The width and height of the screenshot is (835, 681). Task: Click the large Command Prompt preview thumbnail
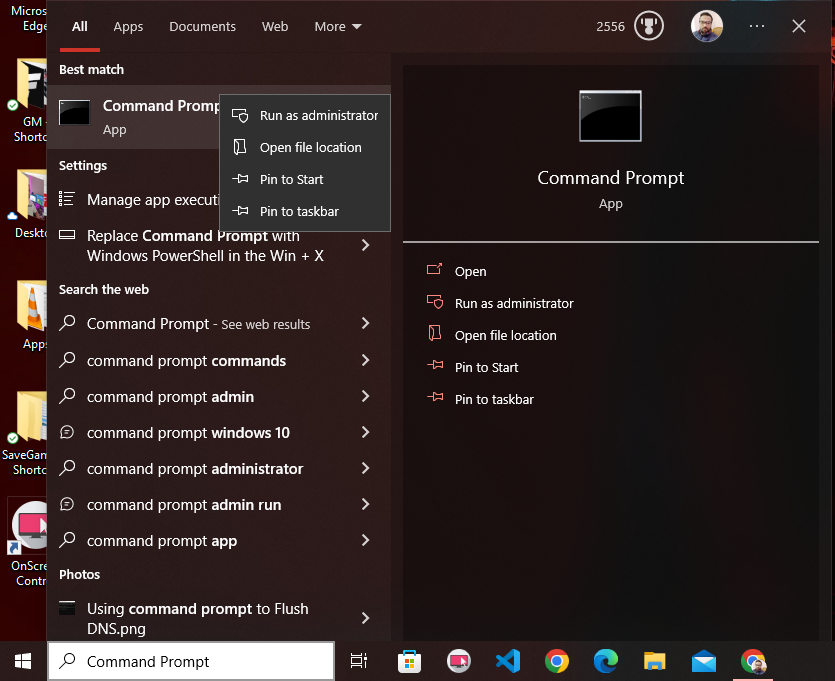(610, 116)
